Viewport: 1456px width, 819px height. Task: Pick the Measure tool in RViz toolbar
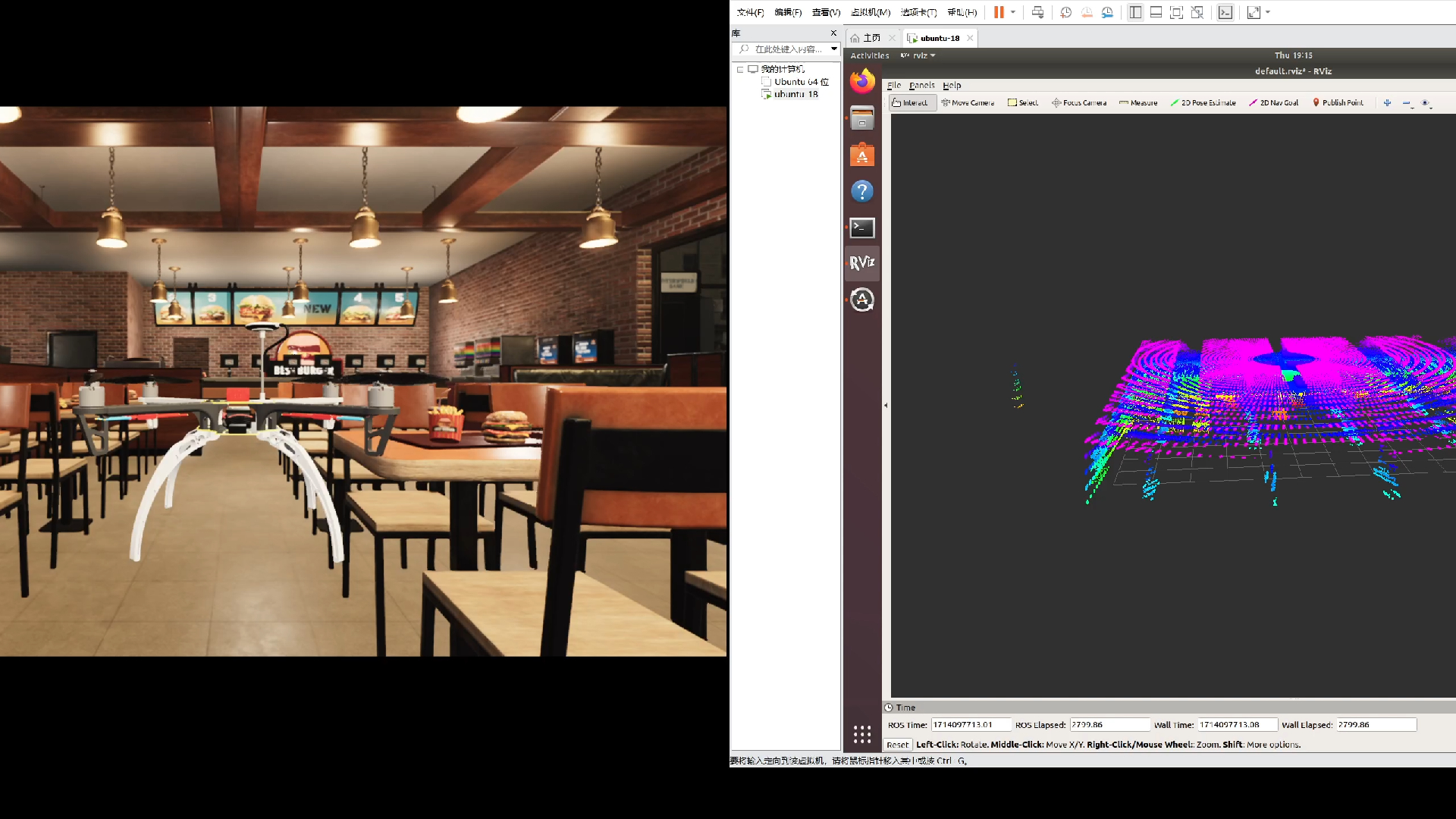1138,102
